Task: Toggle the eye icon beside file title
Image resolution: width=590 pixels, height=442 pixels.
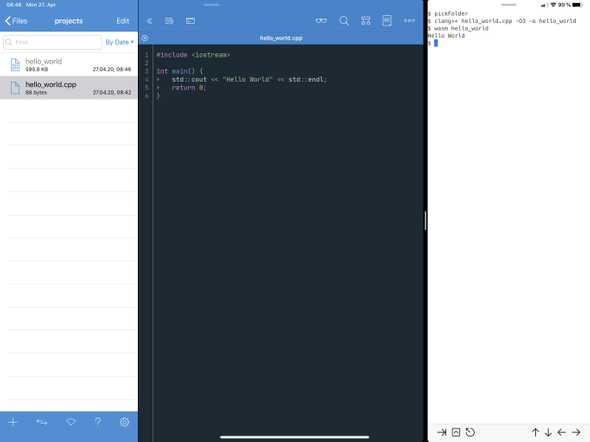Action: [x=145, y=38]
